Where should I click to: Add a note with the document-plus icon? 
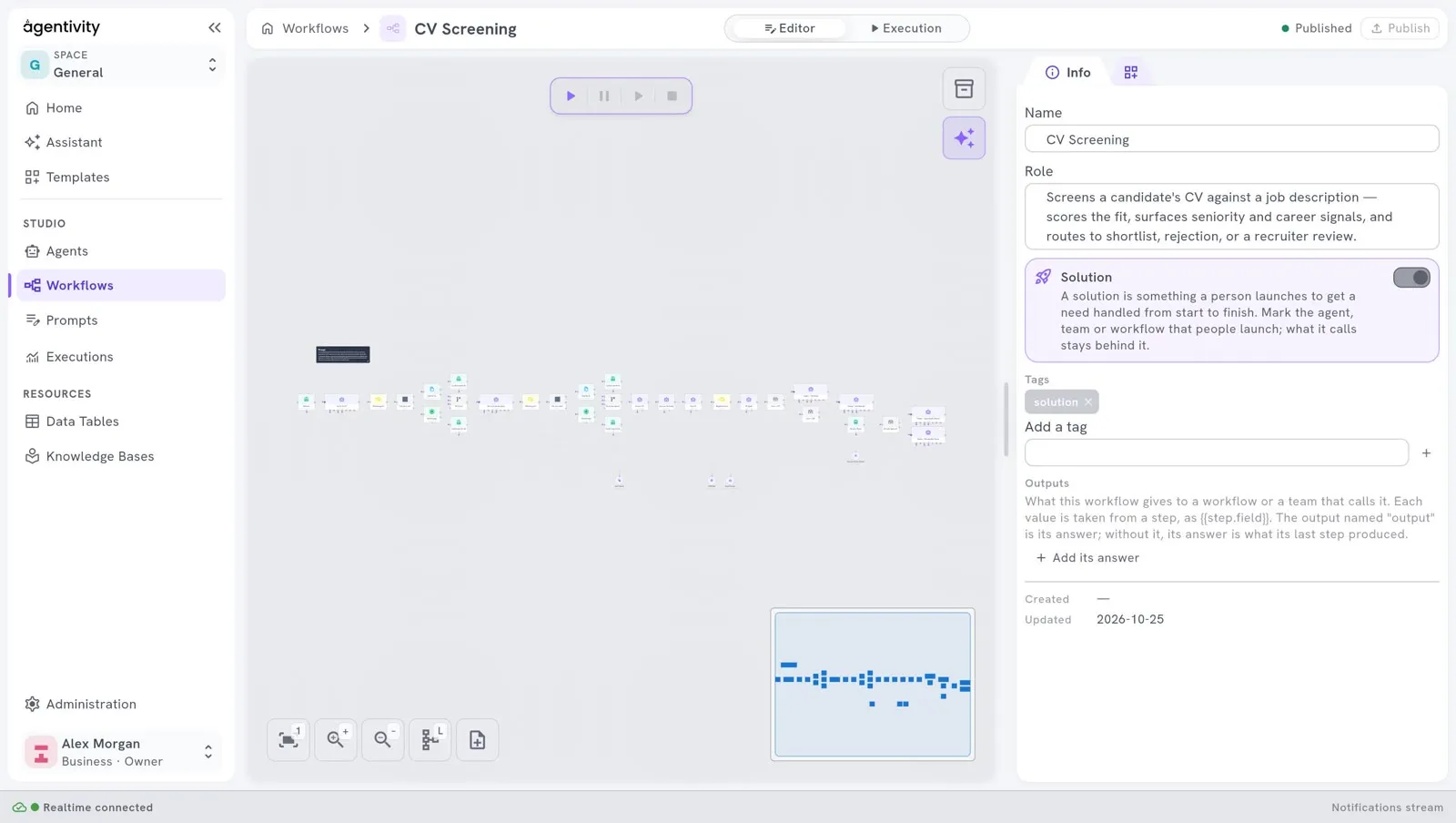(478, 740)
